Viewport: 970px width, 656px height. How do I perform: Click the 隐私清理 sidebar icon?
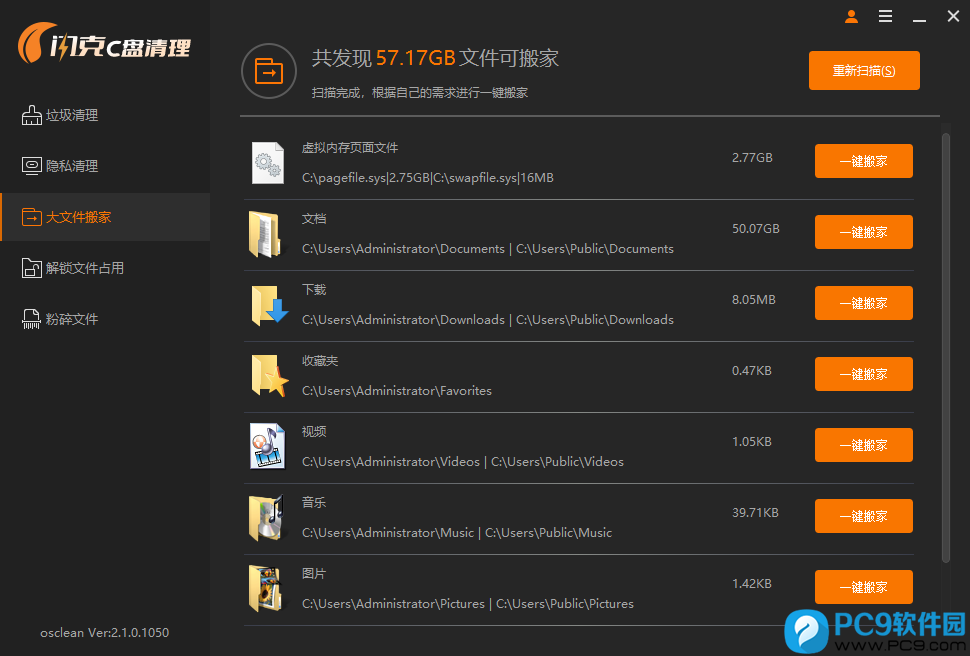tap(32, 166)
